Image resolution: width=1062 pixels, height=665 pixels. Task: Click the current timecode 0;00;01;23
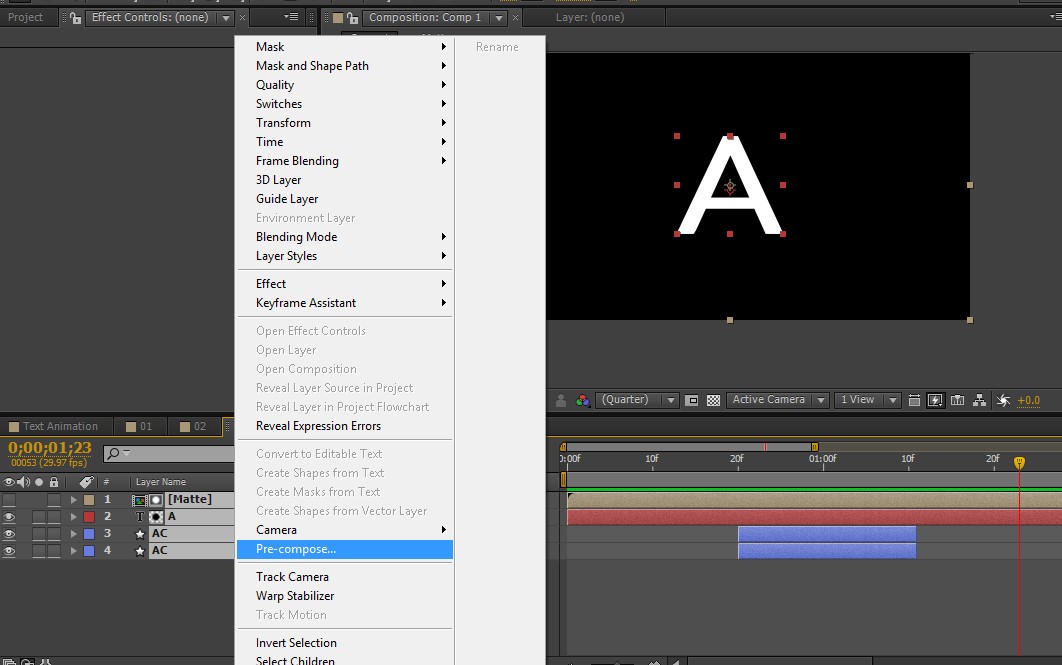coord(49,448)
